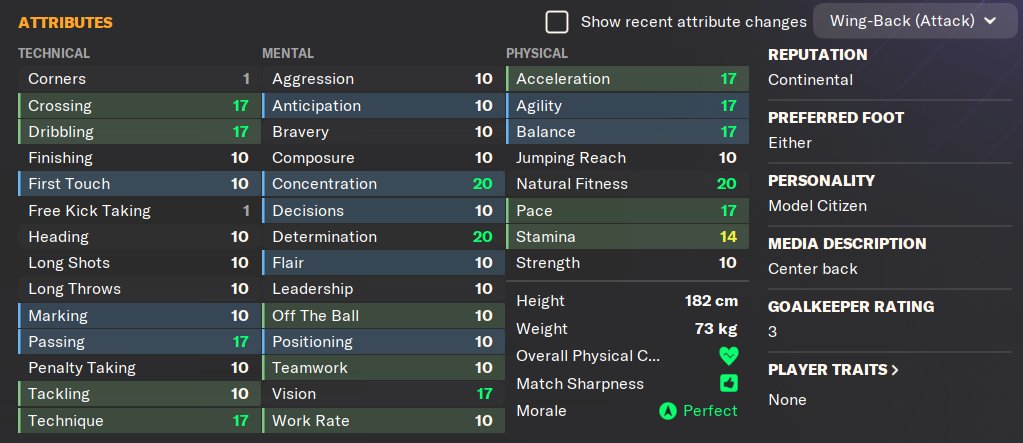Select the Concentration attribute row

380,184
